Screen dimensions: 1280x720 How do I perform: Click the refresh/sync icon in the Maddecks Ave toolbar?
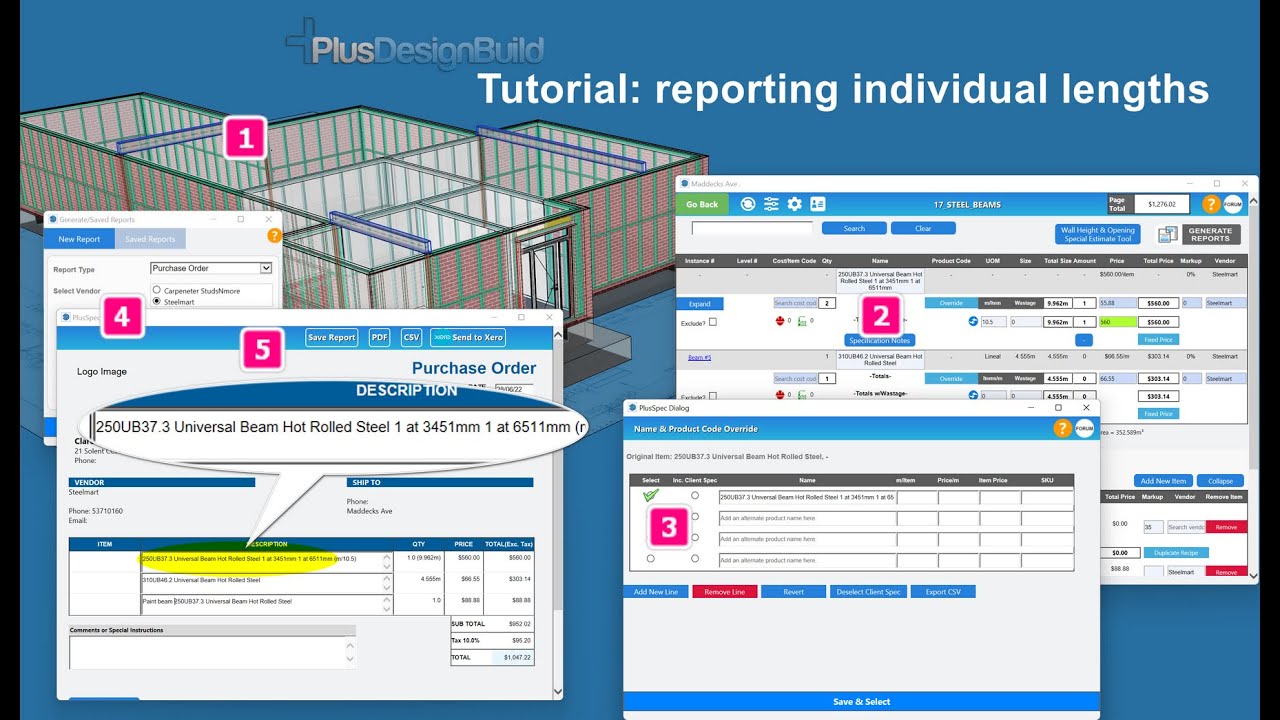748,204
